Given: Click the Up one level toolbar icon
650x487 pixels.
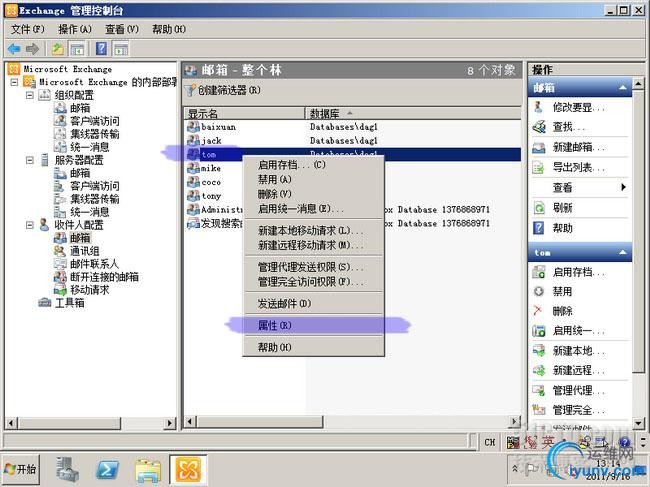Looking at the screenshot, I should [58, 49].
